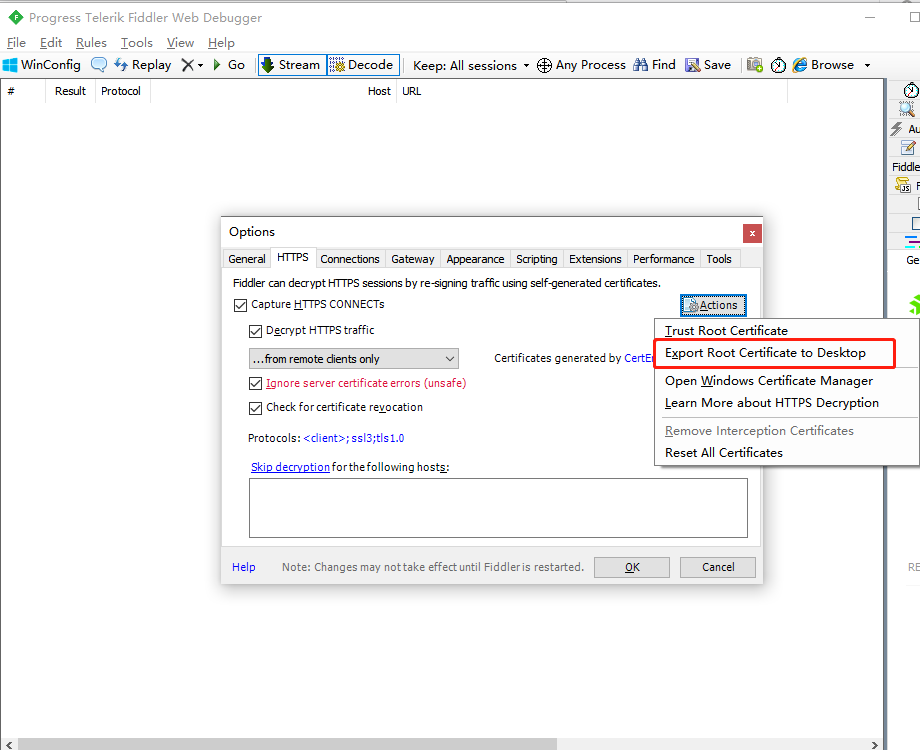Click the Browse Internet Explorer icon
This screenshot has height=750, width=920.
pos(800,65)
